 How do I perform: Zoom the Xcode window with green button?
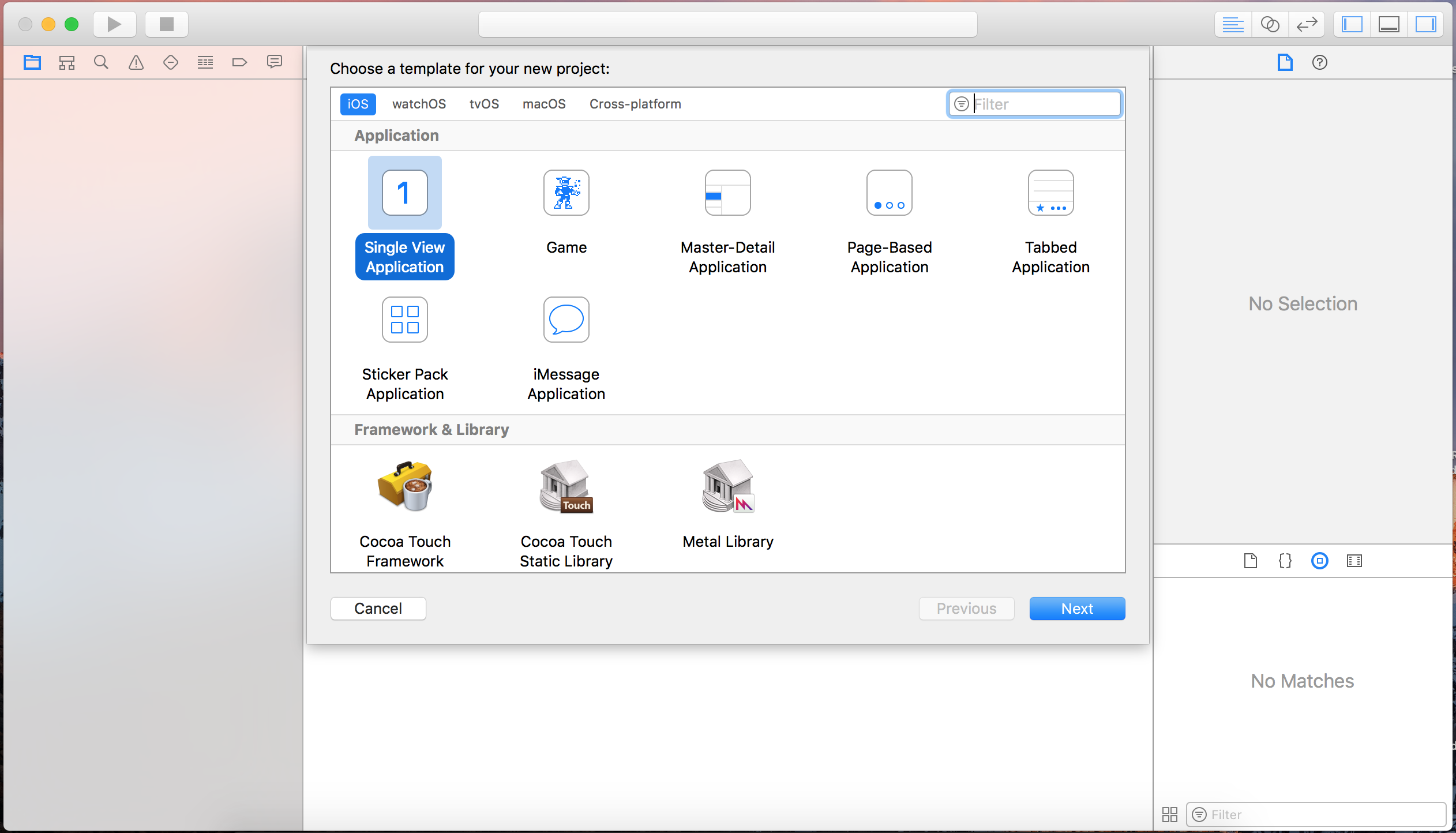[72, 24]
